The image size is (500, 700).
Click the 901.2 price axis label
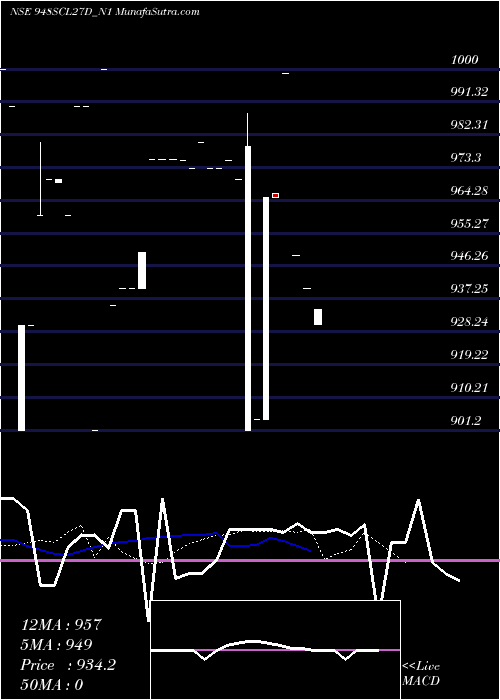pyautogui.click(x=466, y=420)
